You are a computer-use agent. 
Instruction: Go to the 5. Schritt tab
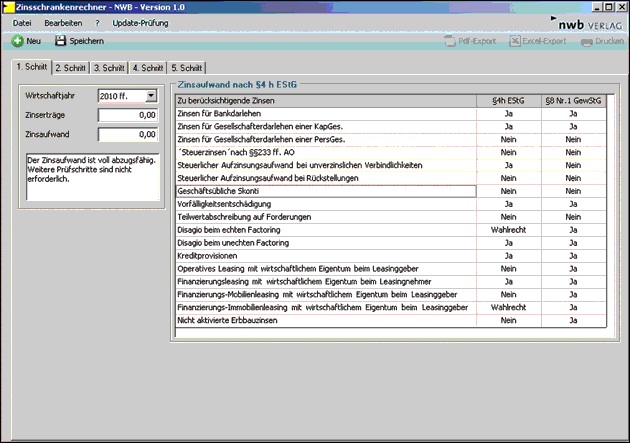187,68
